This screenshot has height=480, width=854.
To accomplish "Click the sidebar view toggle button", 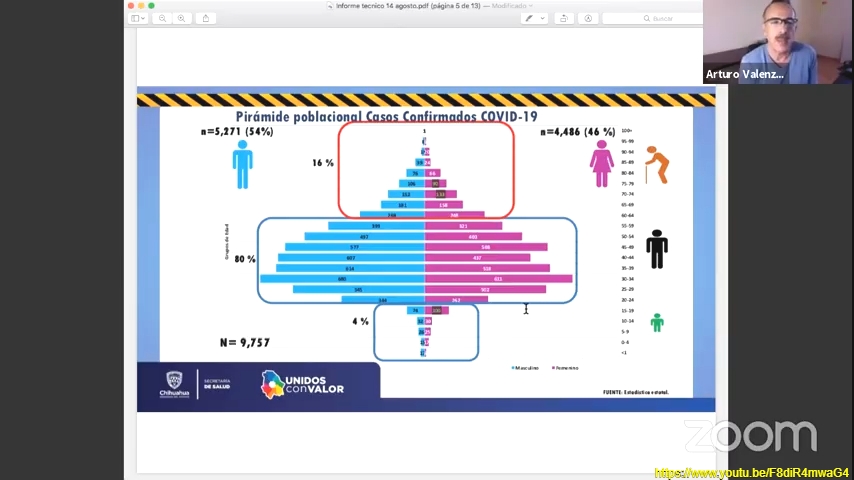I will tap(134, 18).
